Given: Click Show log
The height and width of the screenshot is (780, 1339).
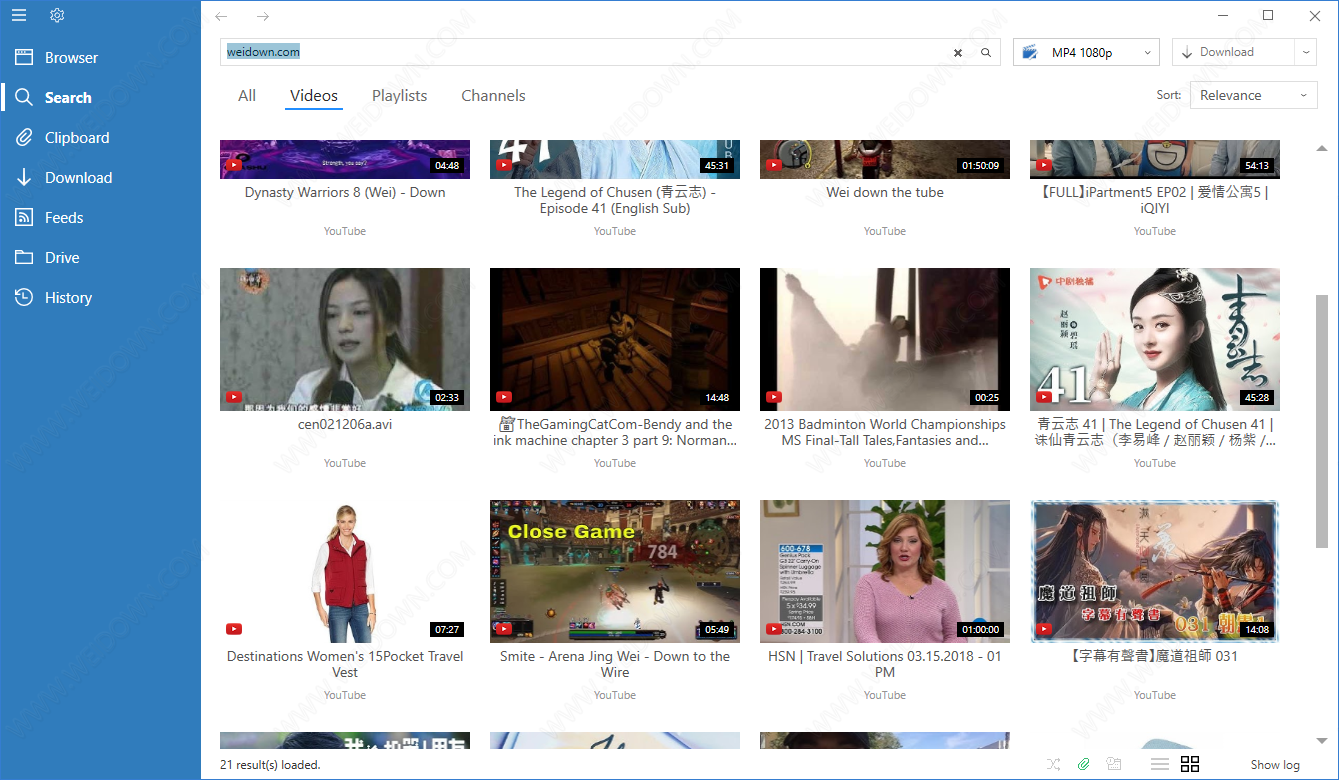Looking at the screenshot, I should (x=1275, y=765).
